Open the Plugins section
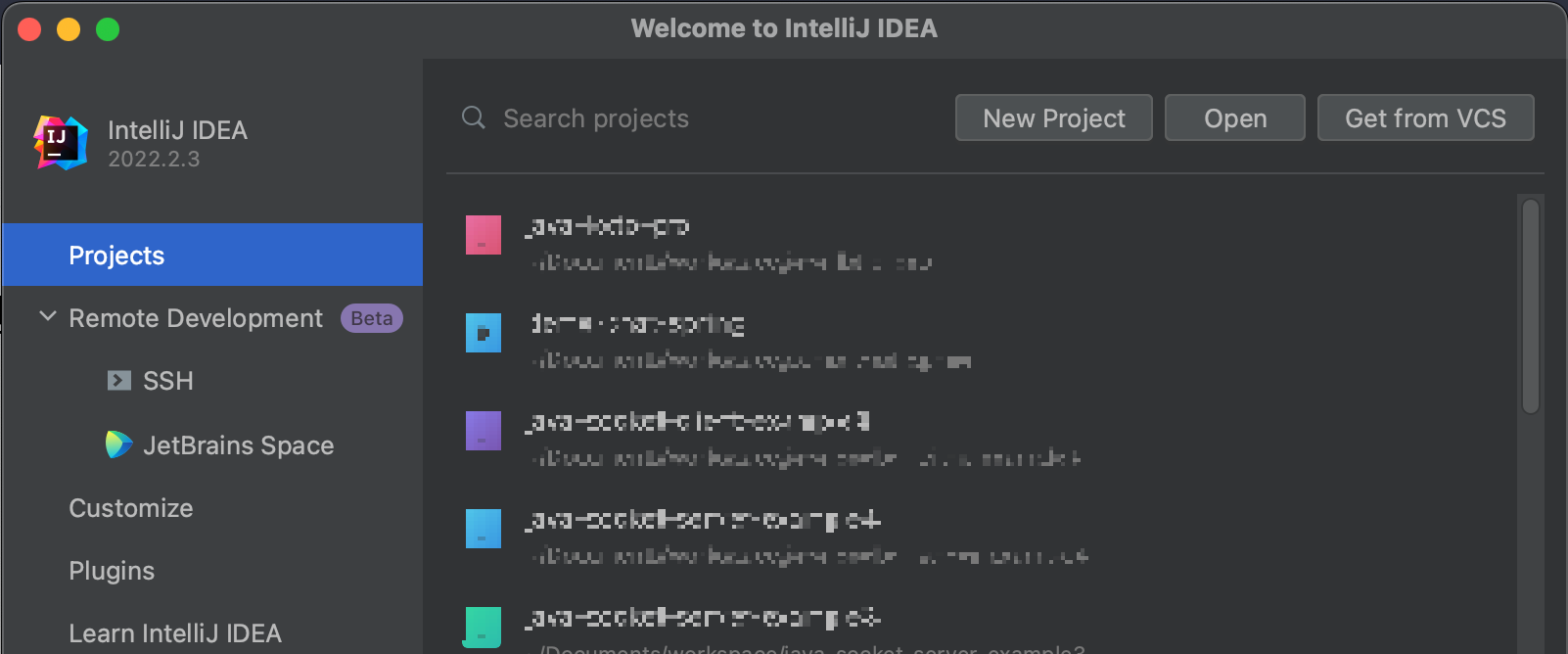The image size is (1568, 654). tap(112, 571)
